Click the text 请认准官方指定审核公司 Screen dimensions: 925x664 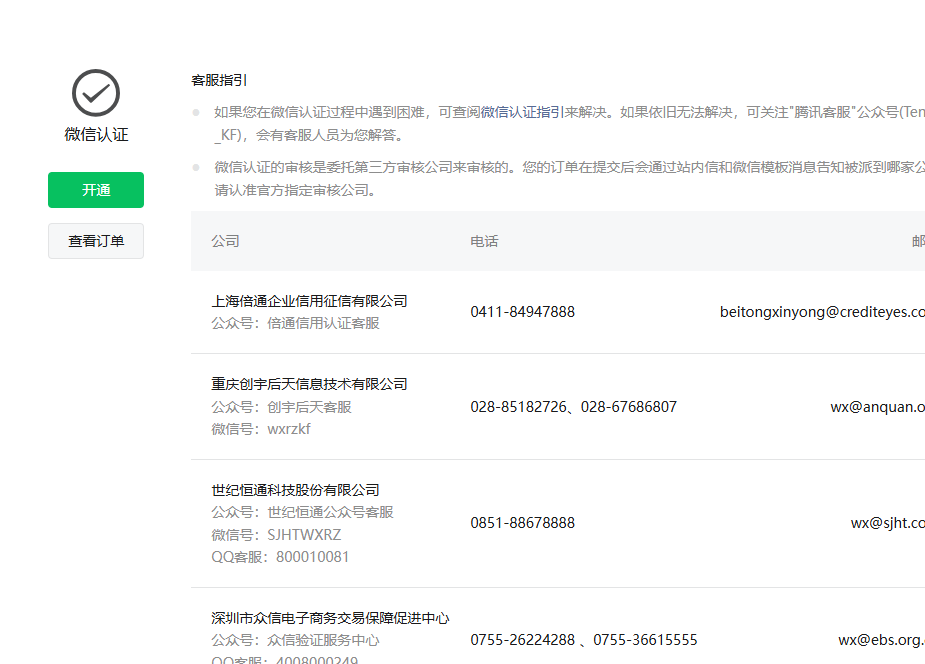tap(295, 190)
